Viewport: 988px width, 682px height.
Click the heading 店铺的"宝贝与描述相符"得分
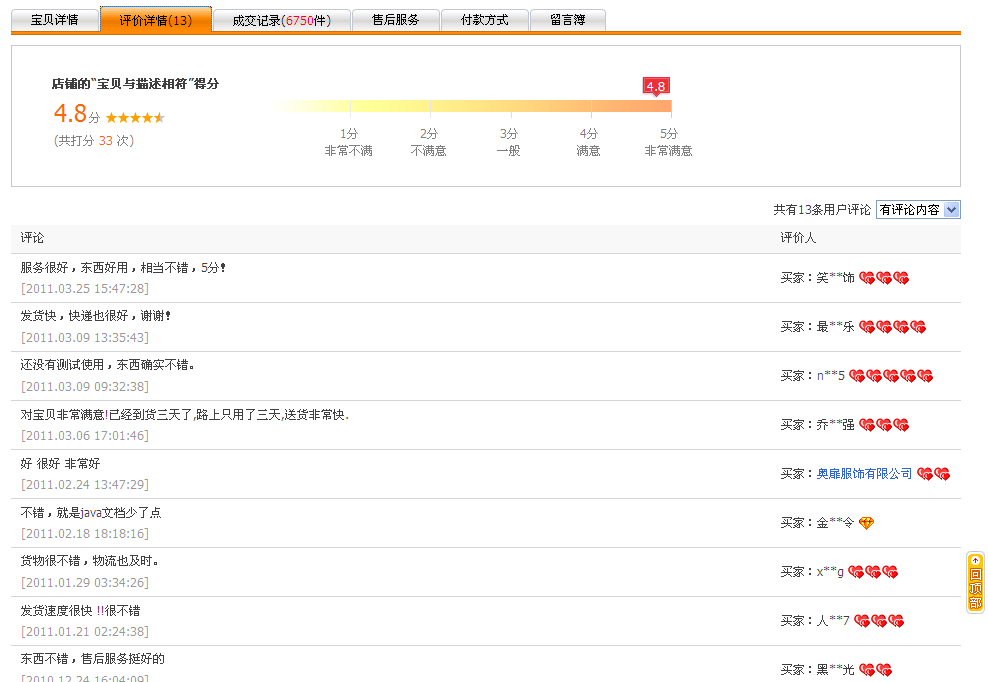135,84
